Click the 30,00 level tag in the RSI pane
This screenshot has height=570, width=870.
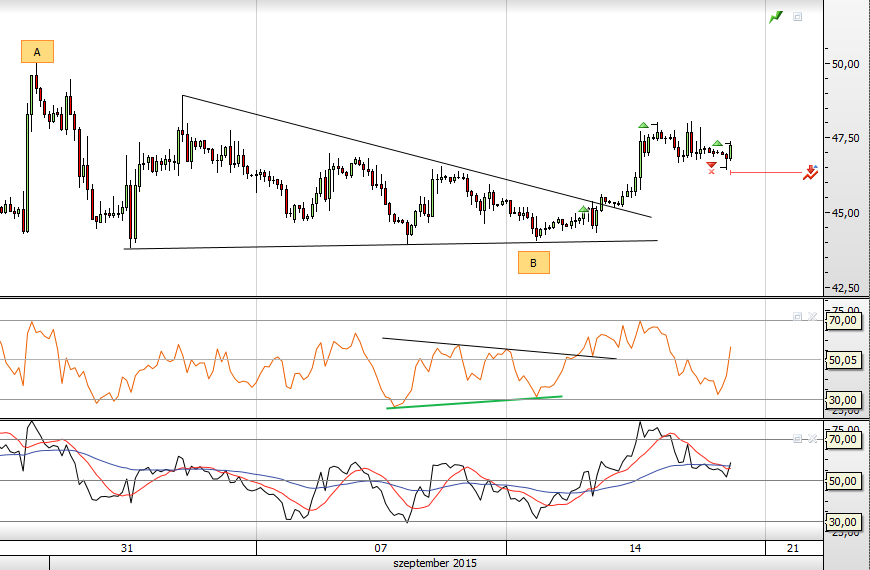point(842,400)
